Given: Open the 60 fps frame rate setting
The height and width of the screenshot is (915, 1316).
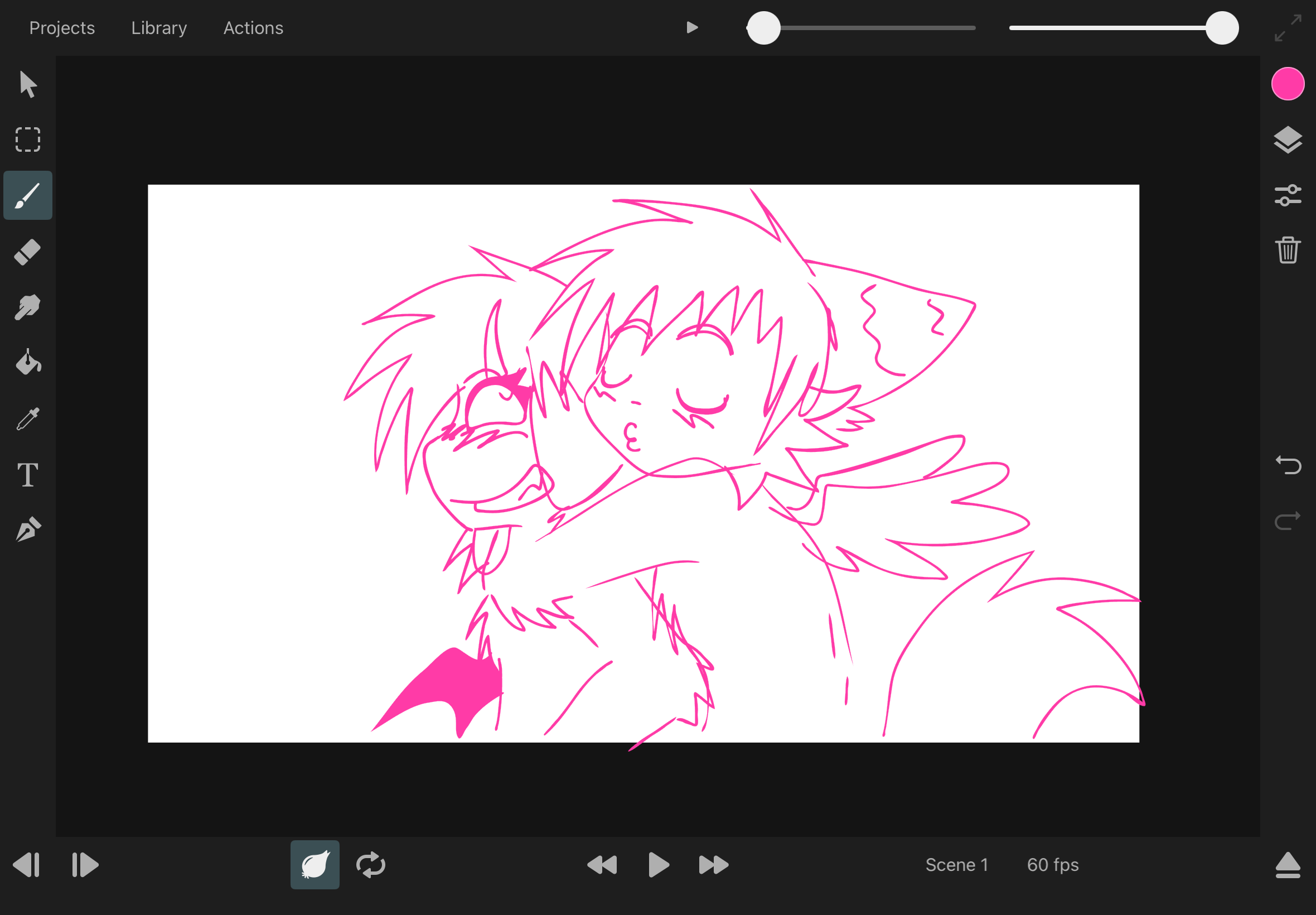Looking at the screenshot, I should pos(1052,865).
